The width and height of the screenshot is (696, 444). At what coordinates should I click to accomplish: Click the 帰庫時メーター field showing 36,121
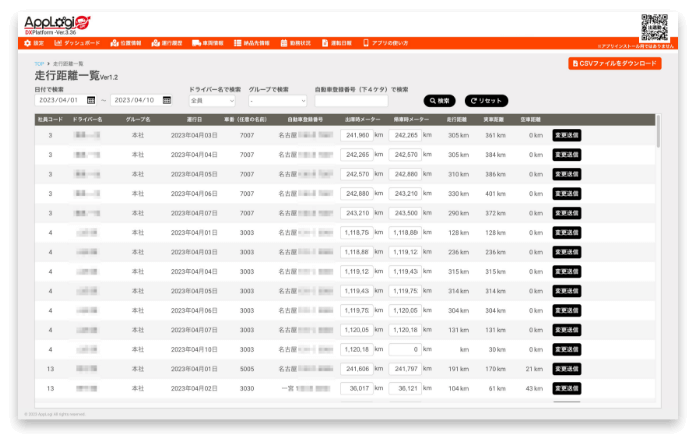pyautogui.click(x=405, y=388)
